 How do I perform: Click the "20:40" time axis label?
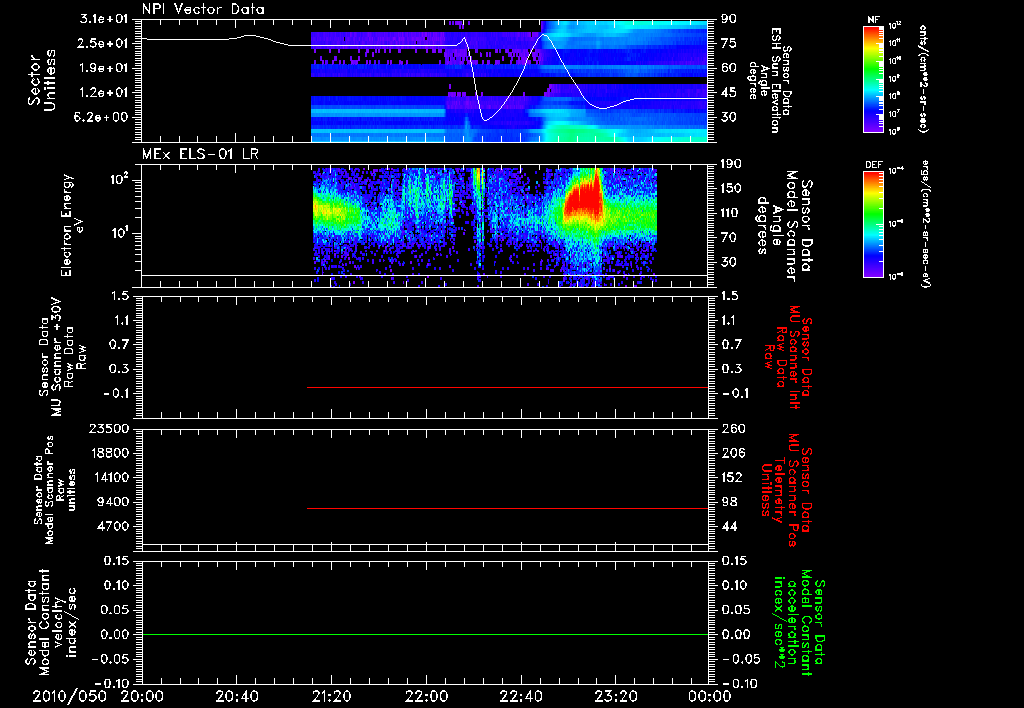click(x=236, y=696)
